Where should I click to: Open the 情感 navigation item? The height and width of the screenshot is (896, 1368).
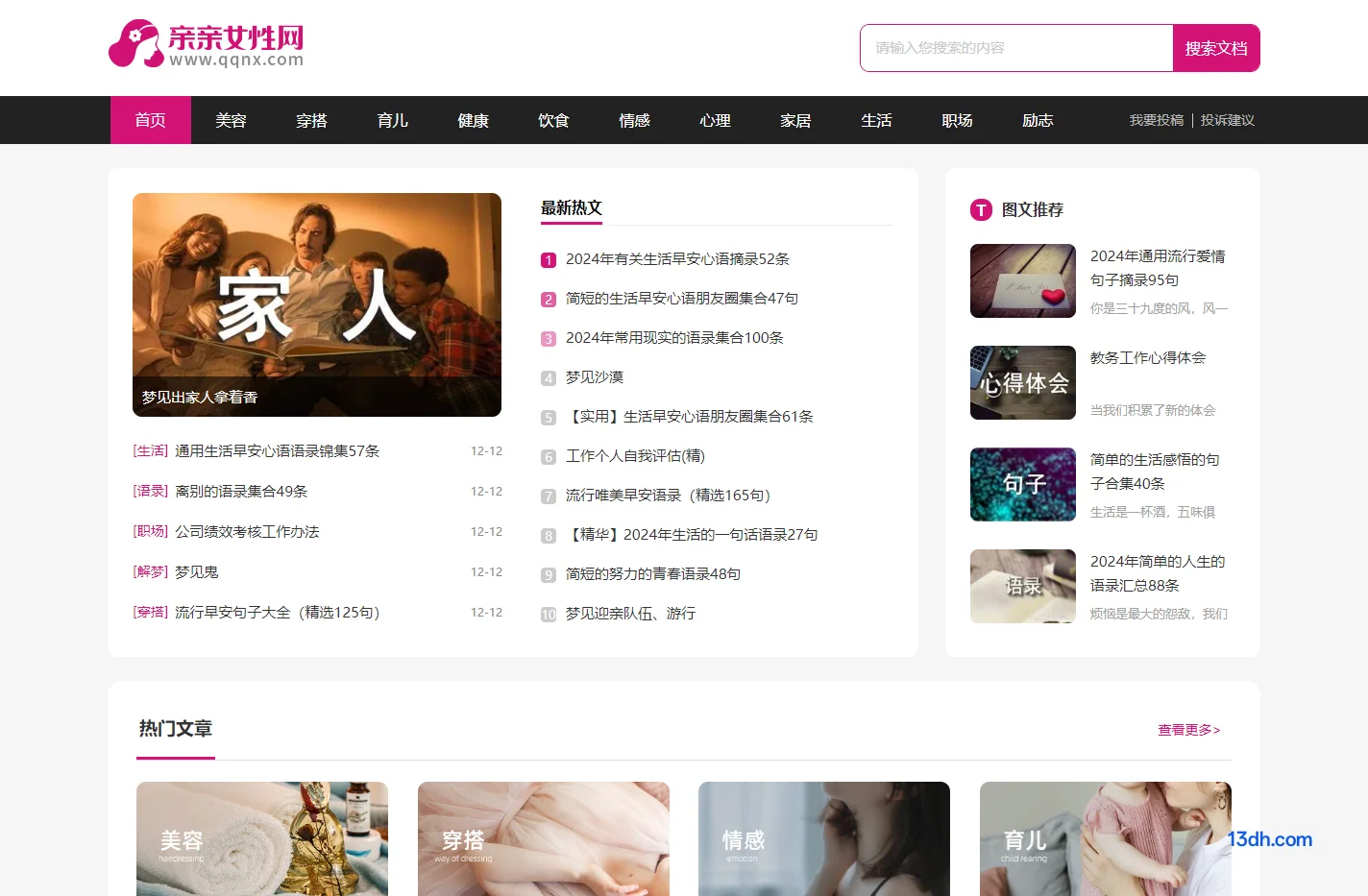point(635,120)
